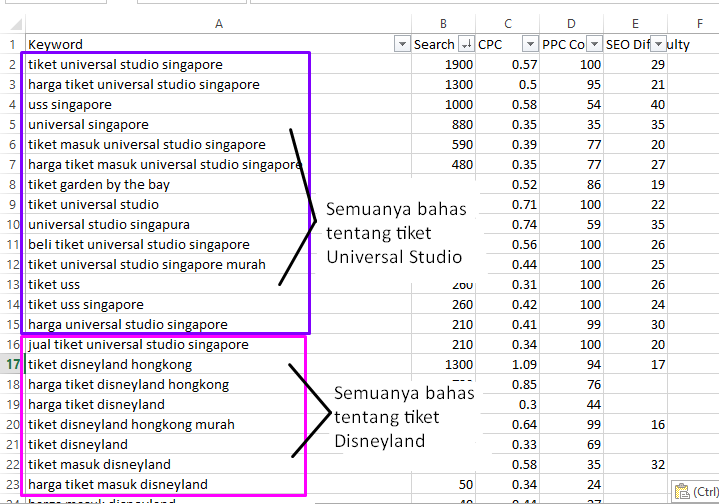Open the PPC Co column filter dropdown
The image size is (719, 504).
pyautogui.click(x=594, y=44)
